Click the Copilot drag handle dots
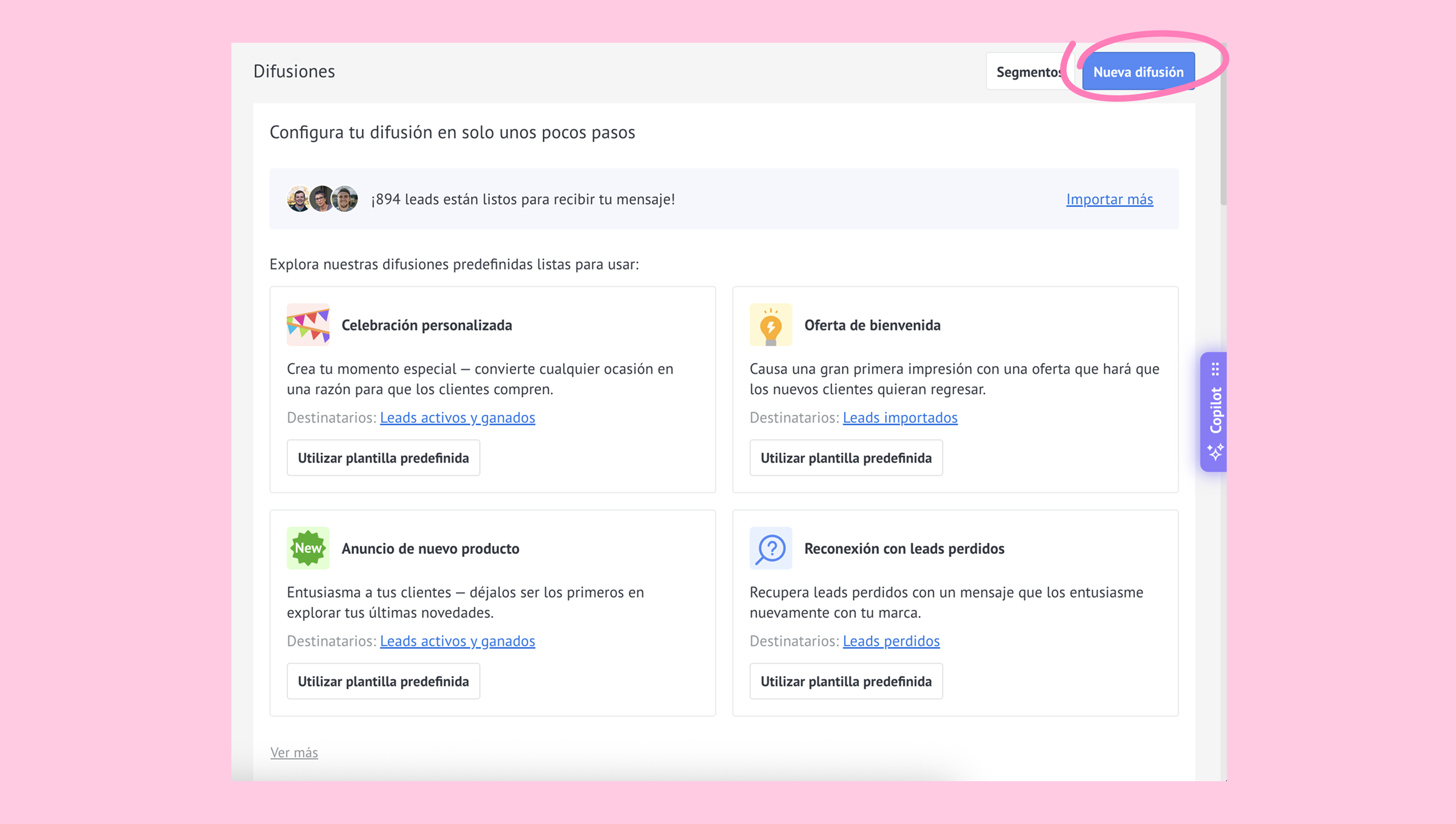1456x824 pixels. 1215,370
